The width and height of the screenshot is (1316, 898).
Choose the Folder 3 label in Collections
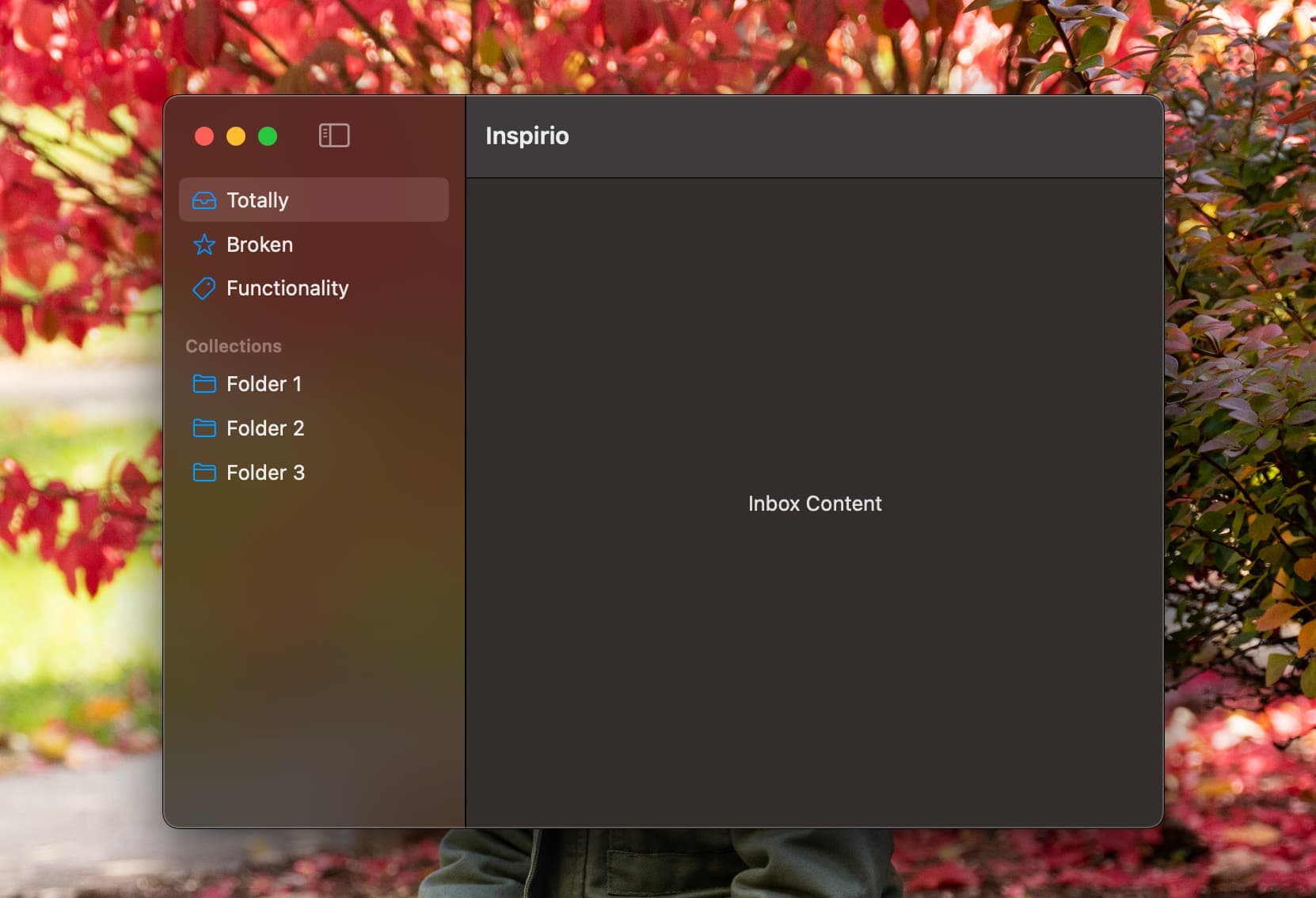tap(265, 473)
